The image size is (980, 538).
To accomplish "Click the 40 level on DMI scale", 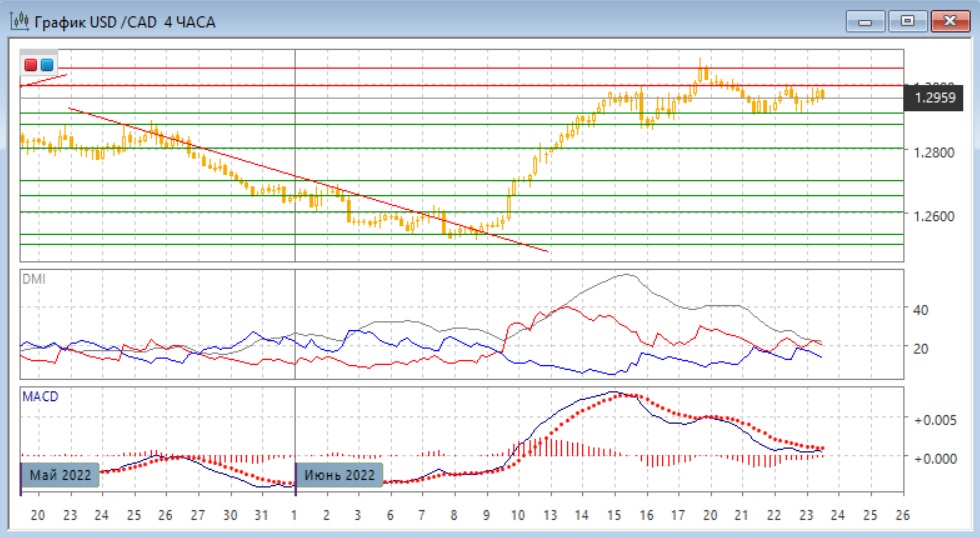I will 919,310.
